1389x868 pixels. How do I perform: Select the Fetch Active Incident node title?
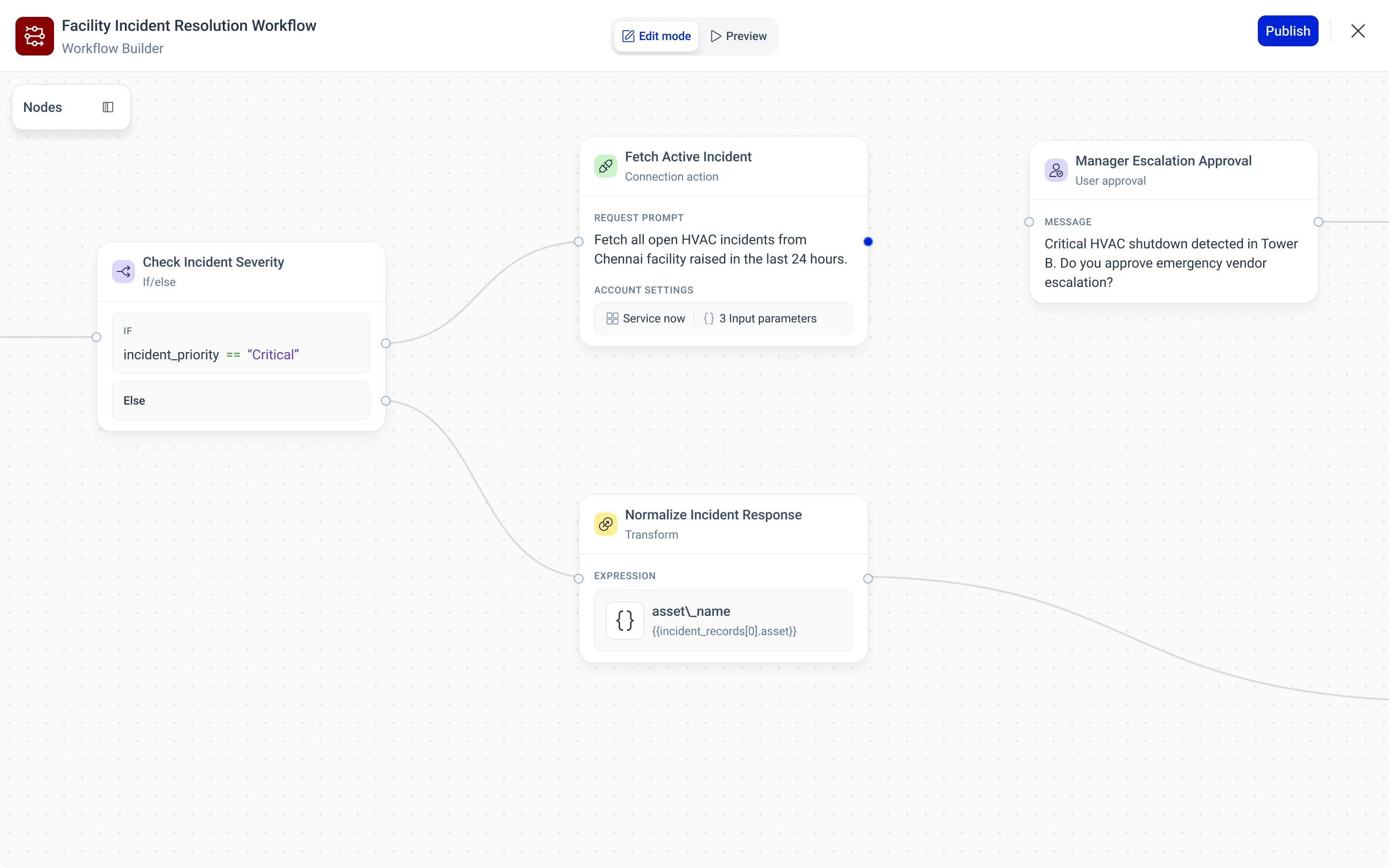click(x=688, y=157)
